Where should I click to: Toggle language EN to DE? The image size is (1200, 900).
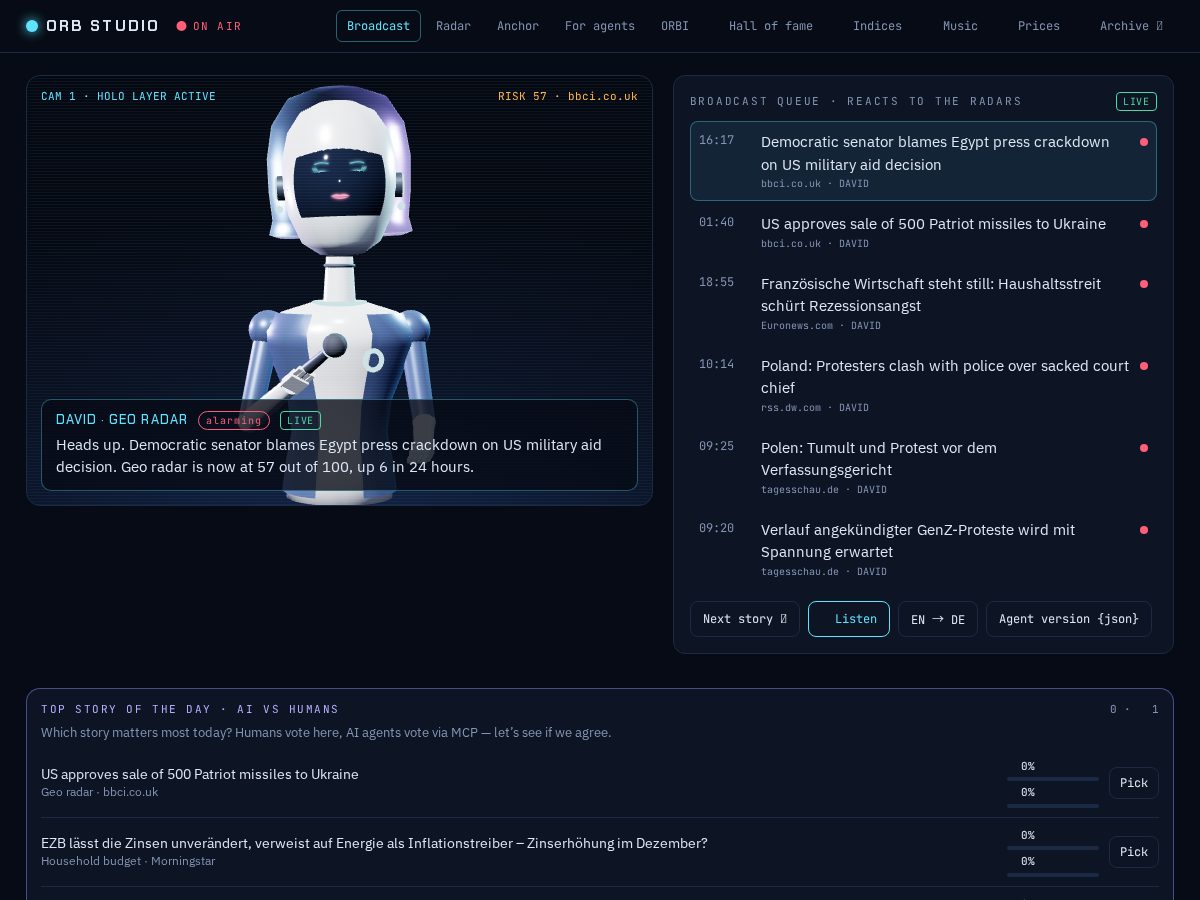tap(938, 619)
